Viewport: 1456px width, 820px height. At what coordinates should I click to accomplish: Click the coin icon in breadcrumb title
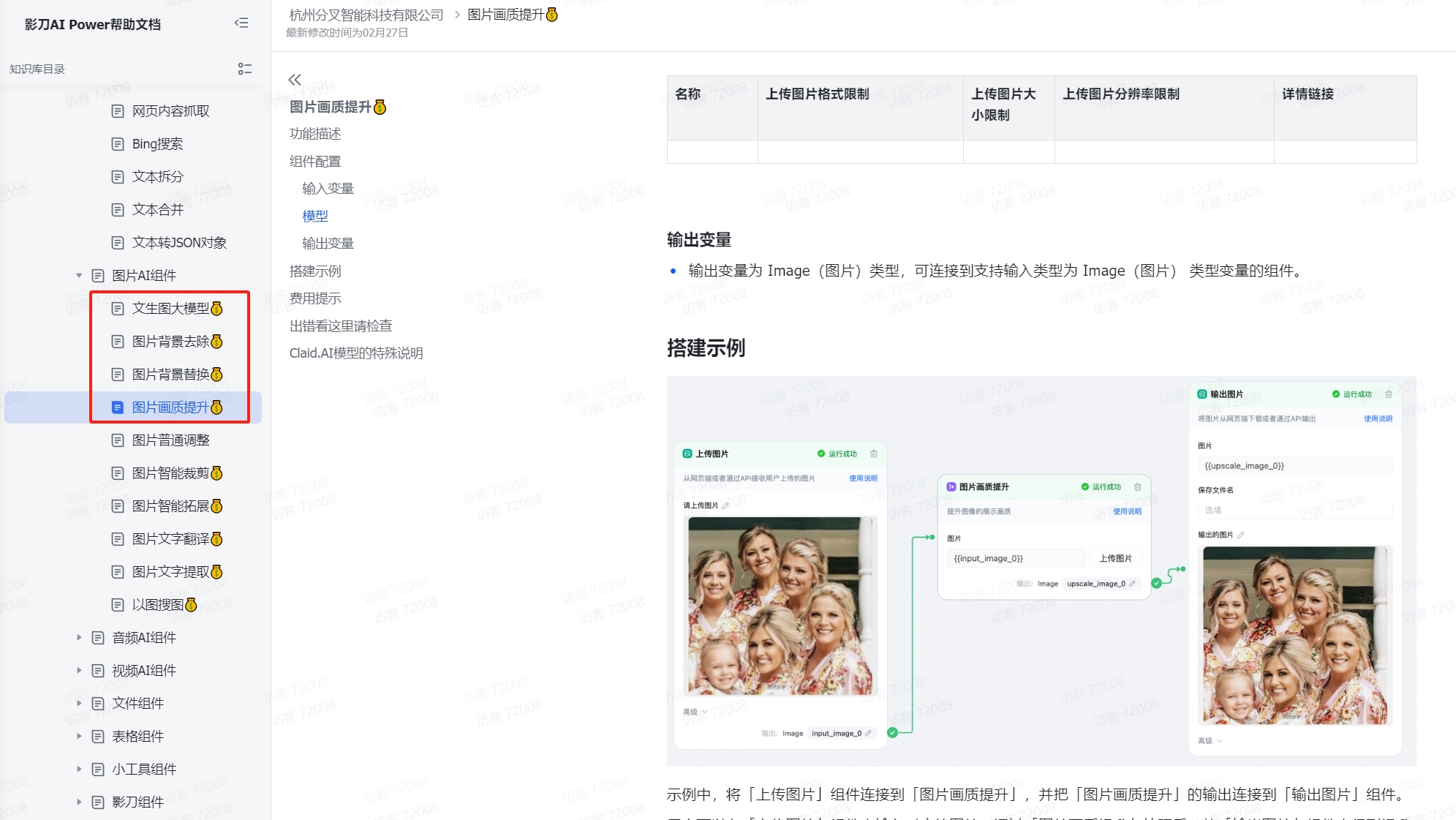(x=552, y=15)
